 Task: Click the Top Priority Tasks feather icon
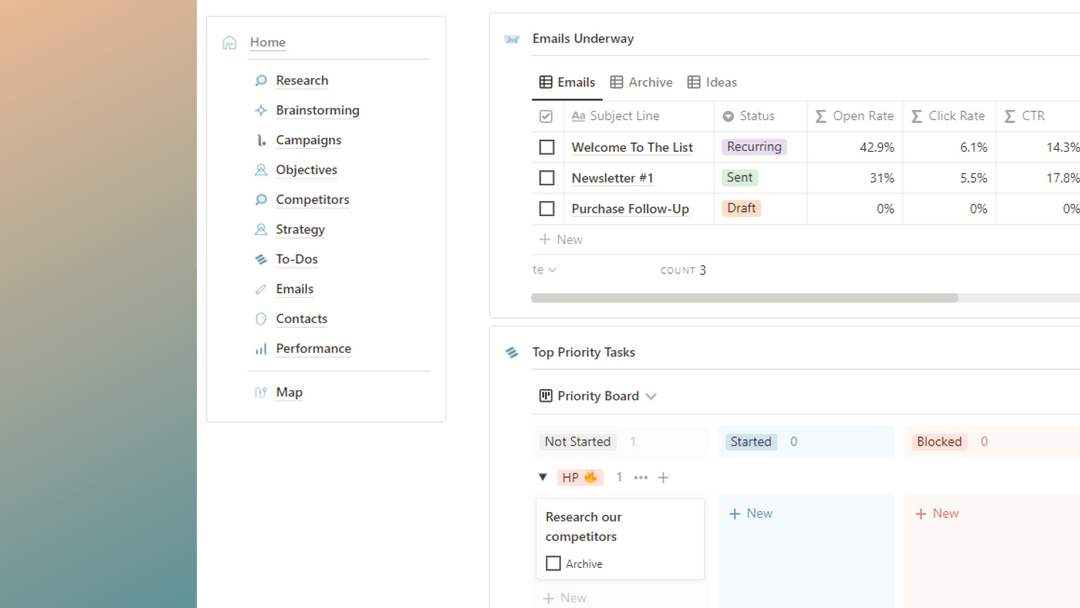[511, 352]
